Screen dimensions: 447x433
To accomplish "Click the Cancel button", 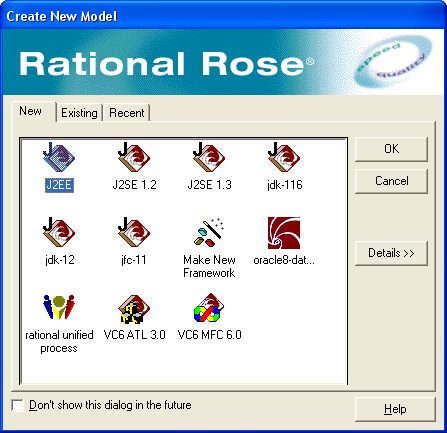I will point(391,181).
